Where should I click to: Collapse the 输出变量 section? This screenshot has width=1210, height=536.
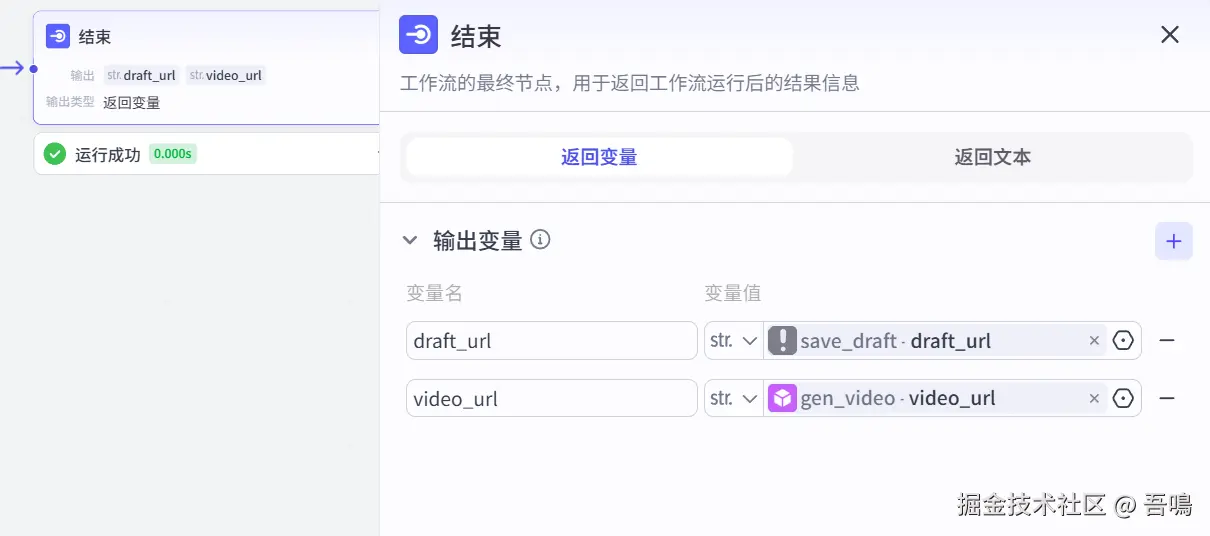[x=409, y=241]
